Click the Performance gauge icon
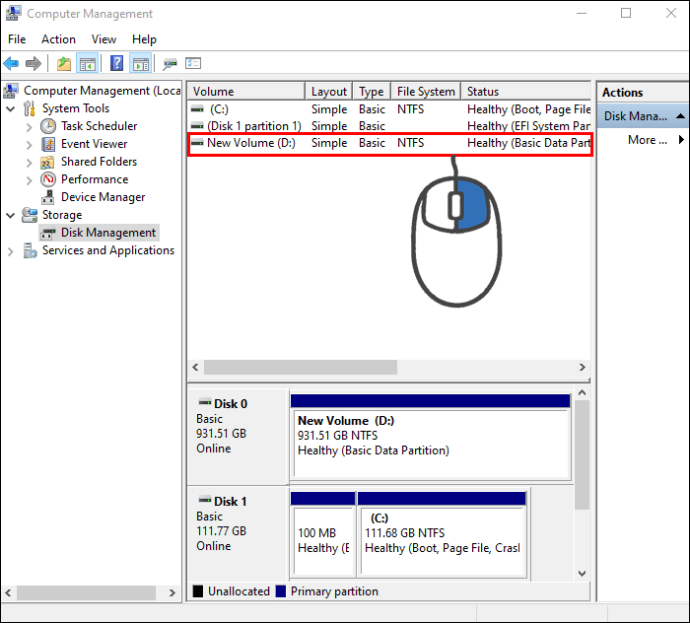Viewport: 690px width, 623px height. click(48, 179)
